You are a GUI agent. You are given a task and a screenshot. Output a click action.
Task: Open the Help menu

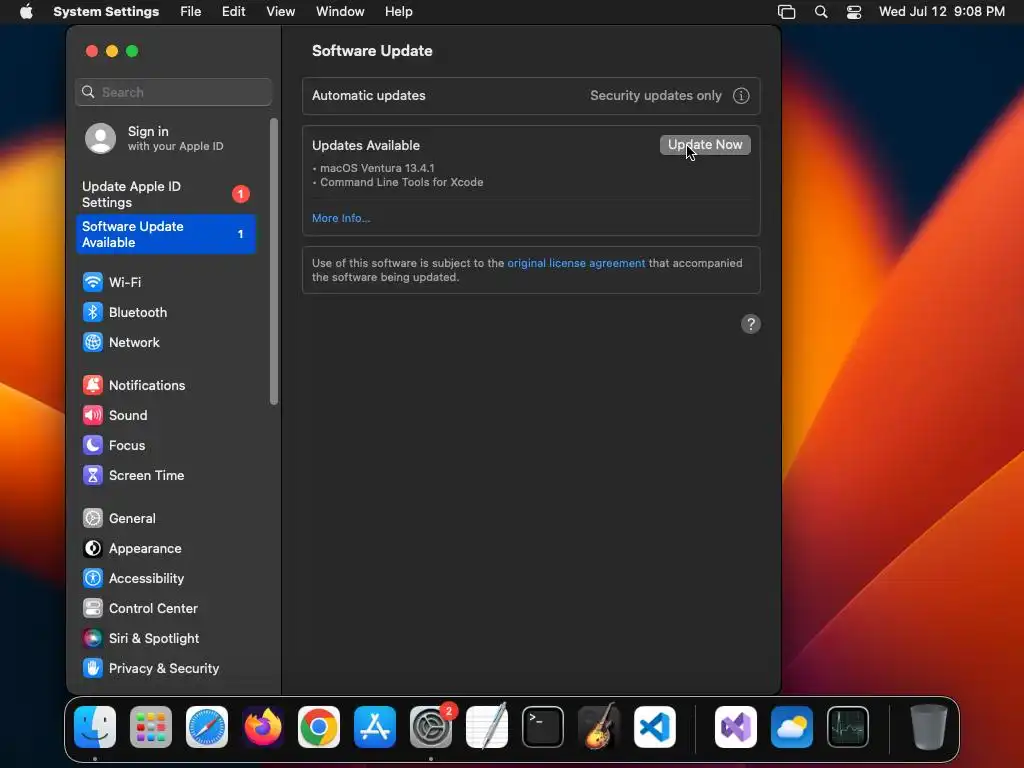pos(398,12)
